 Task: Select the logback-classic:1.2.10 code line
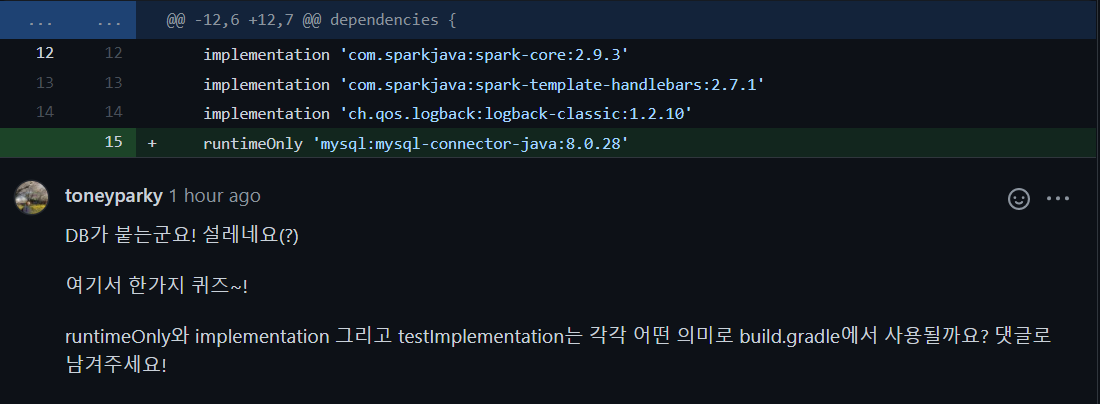448,114
